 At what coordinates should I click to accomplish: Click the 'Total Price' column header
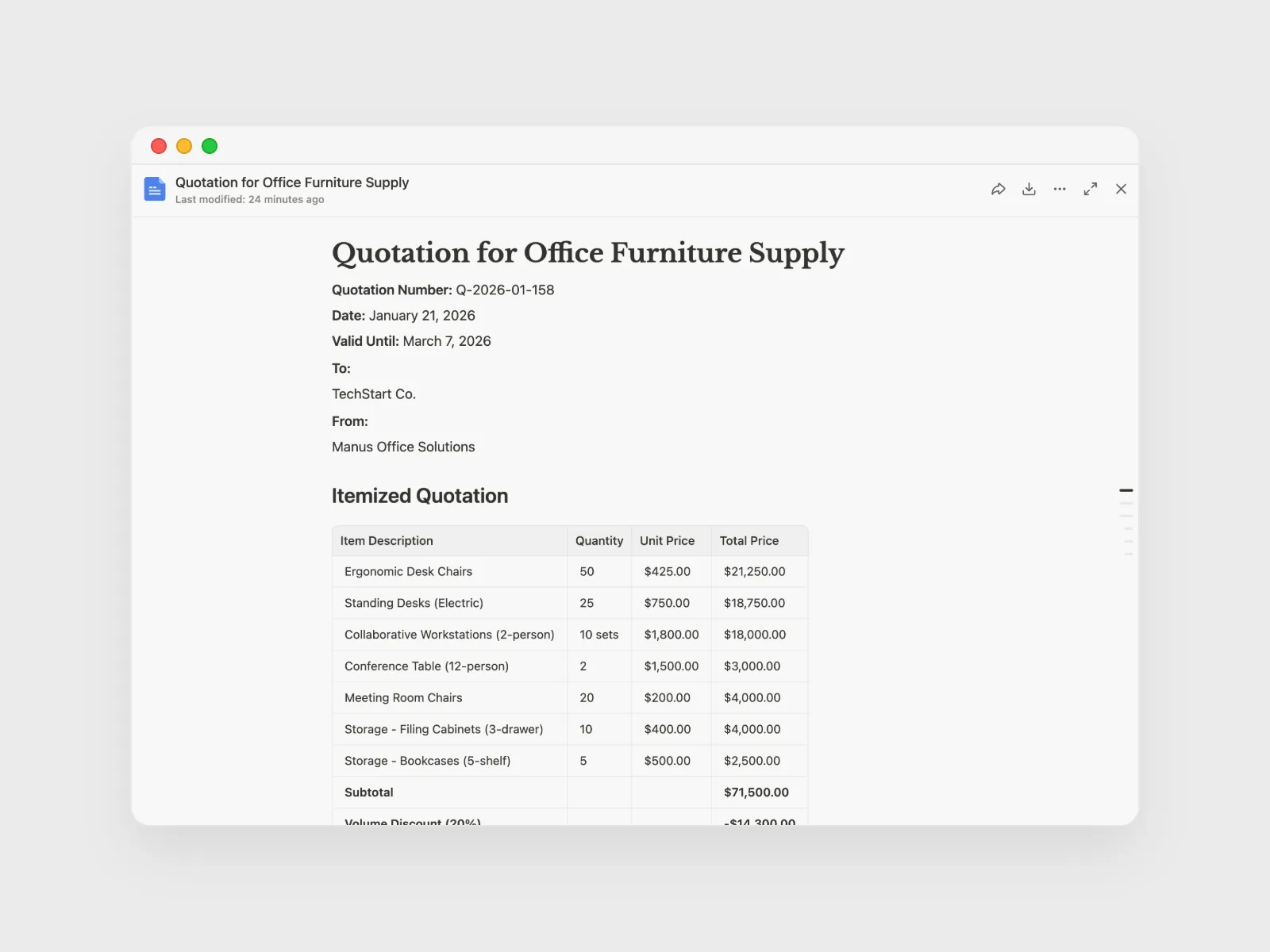coord(749,541)
